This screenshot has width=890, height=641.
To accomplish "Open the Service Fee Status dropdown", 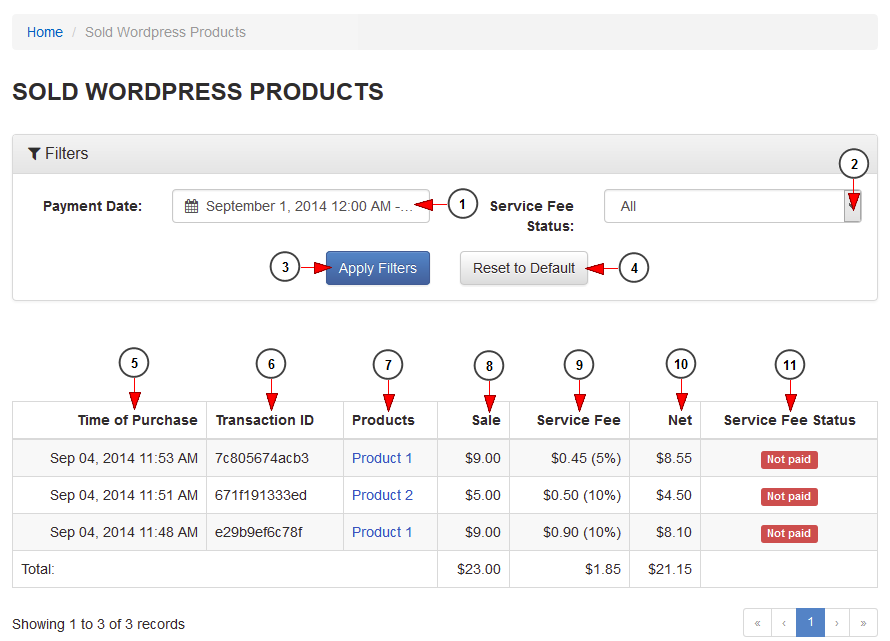I will [x=724, y=207].
